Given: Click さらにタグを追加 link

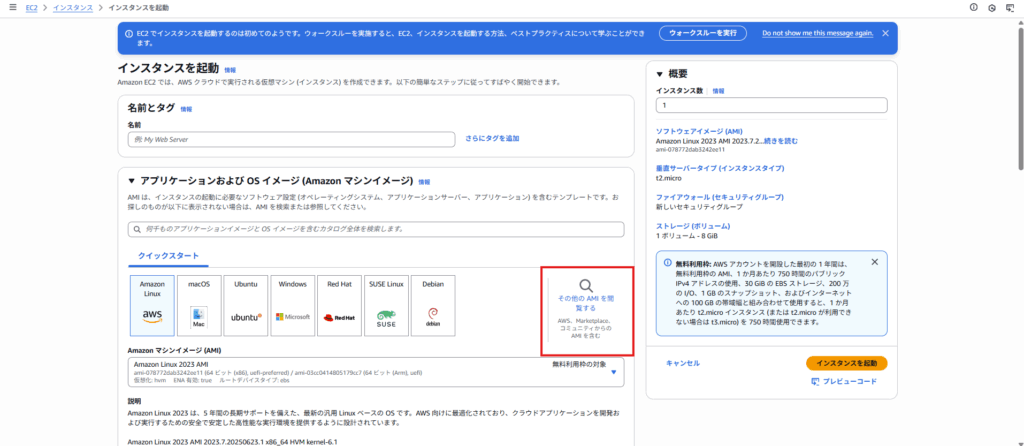Looking at the screenshot, I should [492, 138].
